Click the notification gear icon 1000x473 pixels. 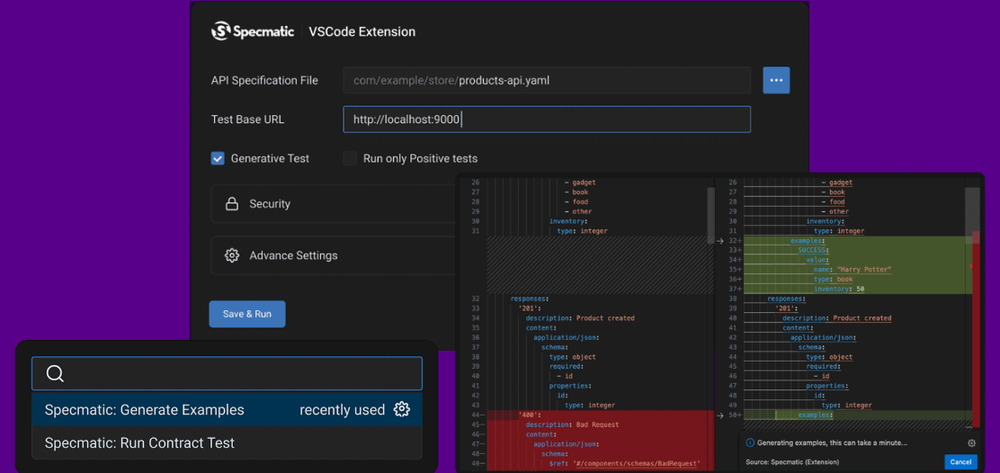[x=971, y=442]
